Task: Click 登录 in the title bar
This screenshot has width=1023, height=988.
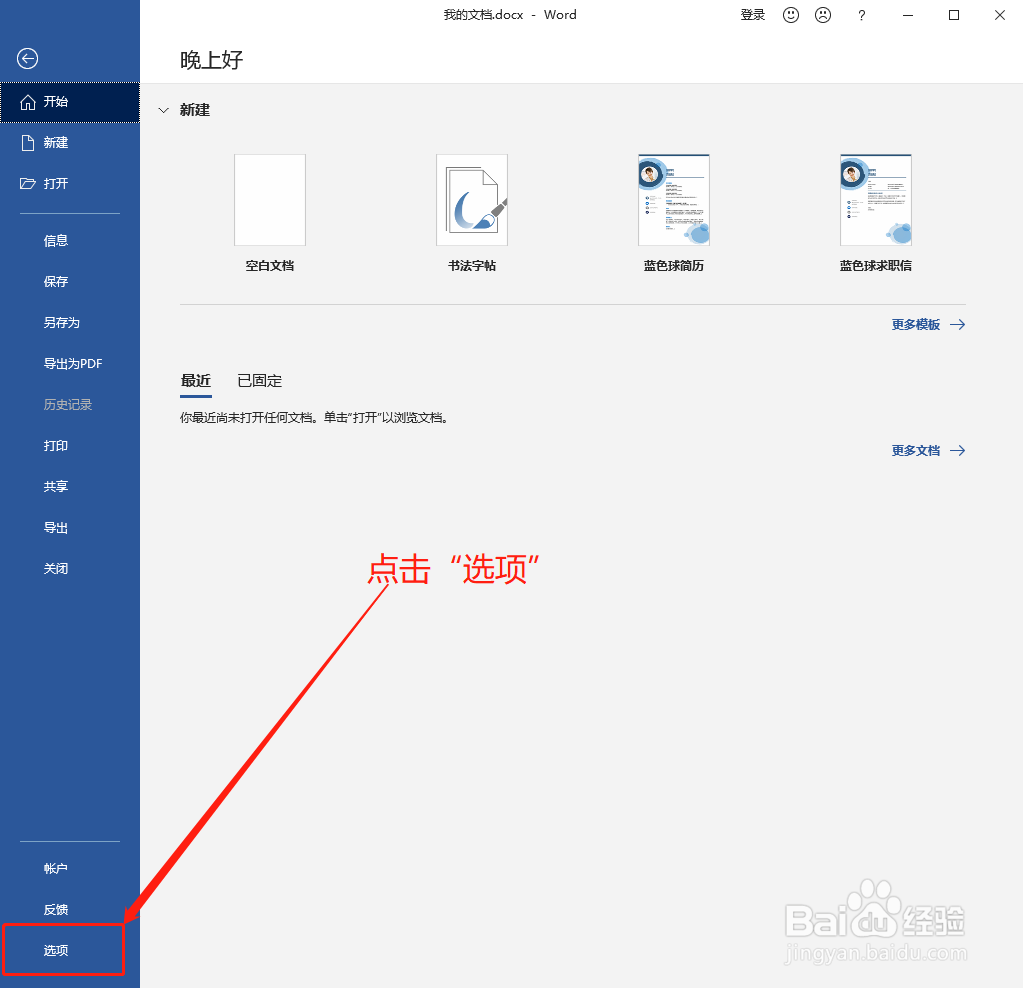Action: (752, 15)
